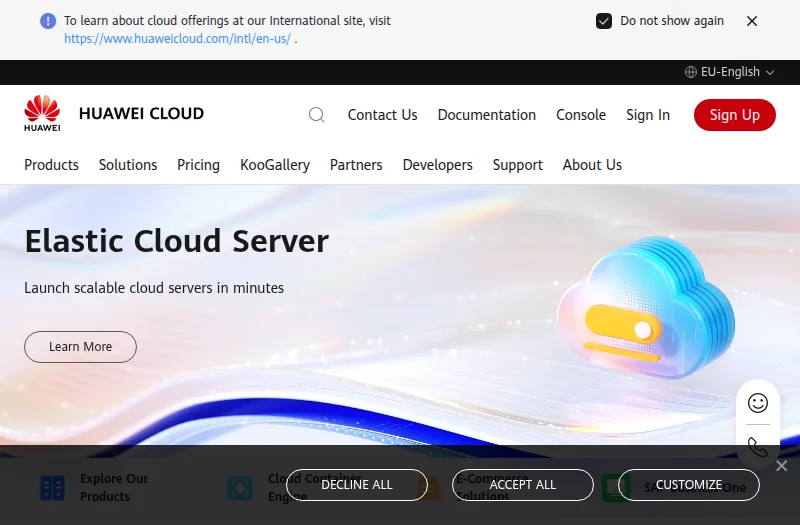The width and height of the screenshot is (800, 525).
Task: Go to the Pricing menu
Action: [x=198, y=165]
